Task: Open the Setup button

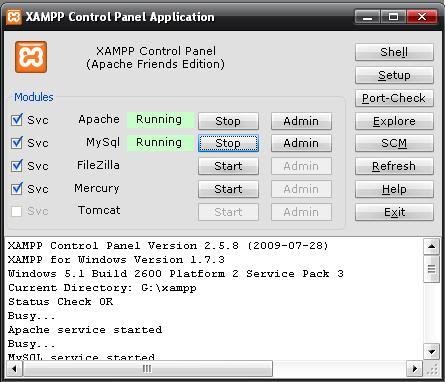Action: click(394, 75)
